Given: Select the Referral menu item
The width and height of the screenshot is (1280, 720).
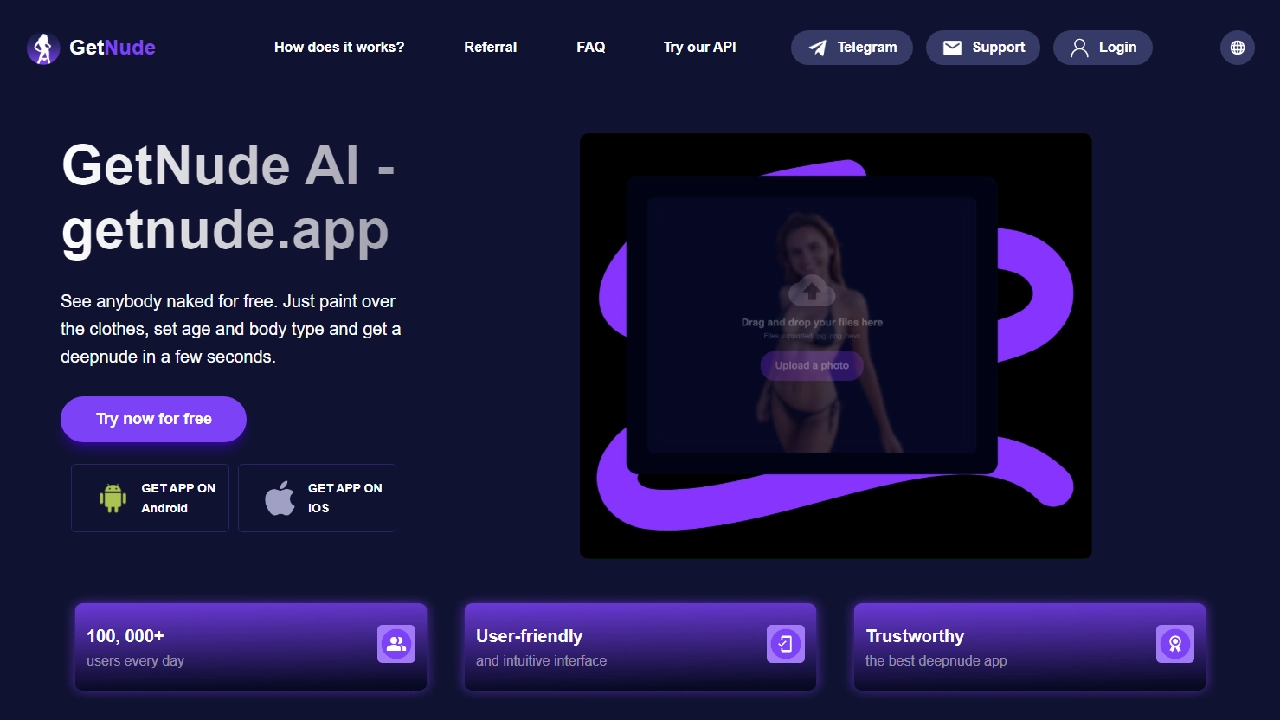Looking at the screenshot, I should (x=490, y=47).
